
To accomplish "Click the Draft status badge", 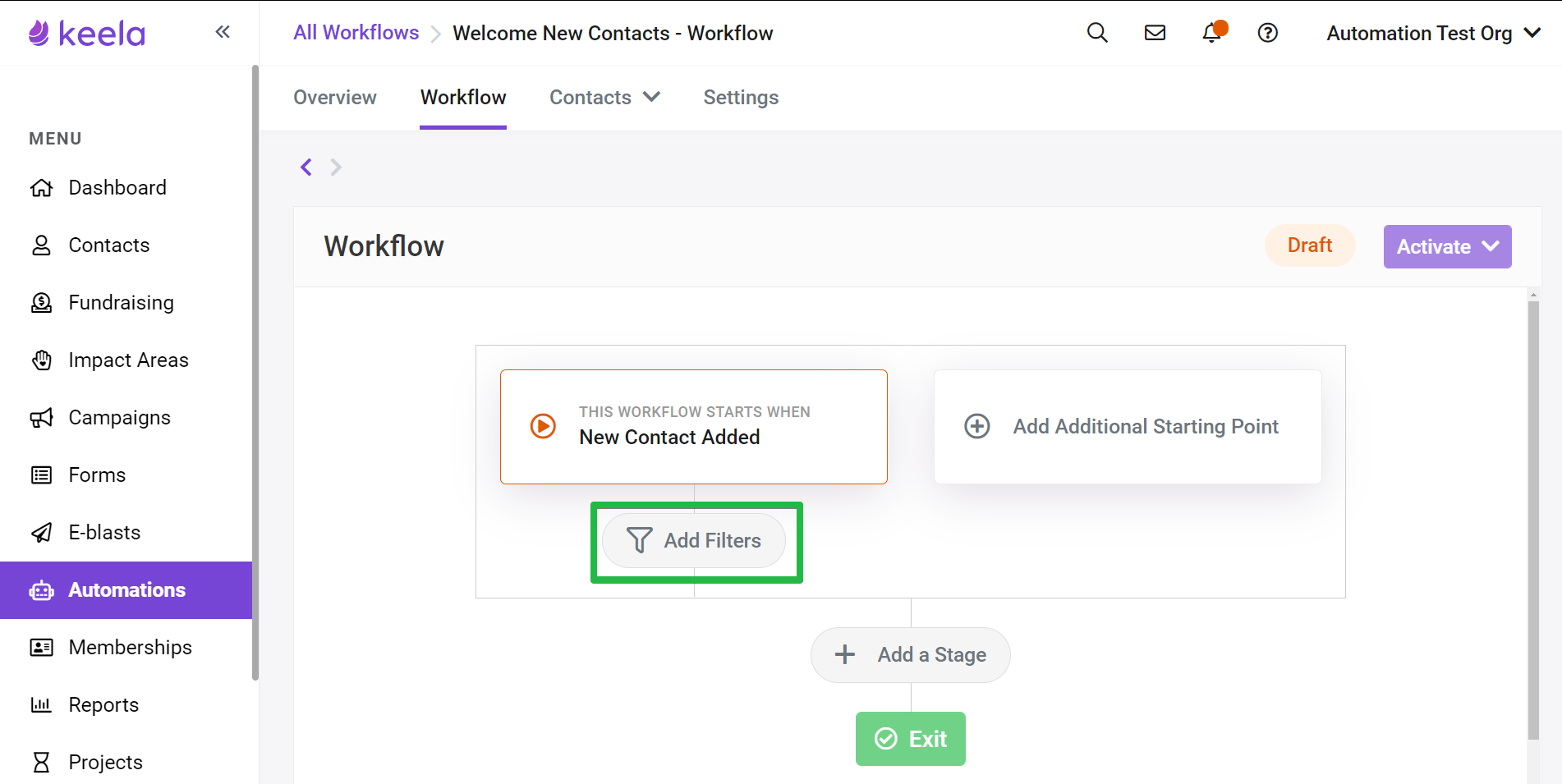I will pos(1310,245).
